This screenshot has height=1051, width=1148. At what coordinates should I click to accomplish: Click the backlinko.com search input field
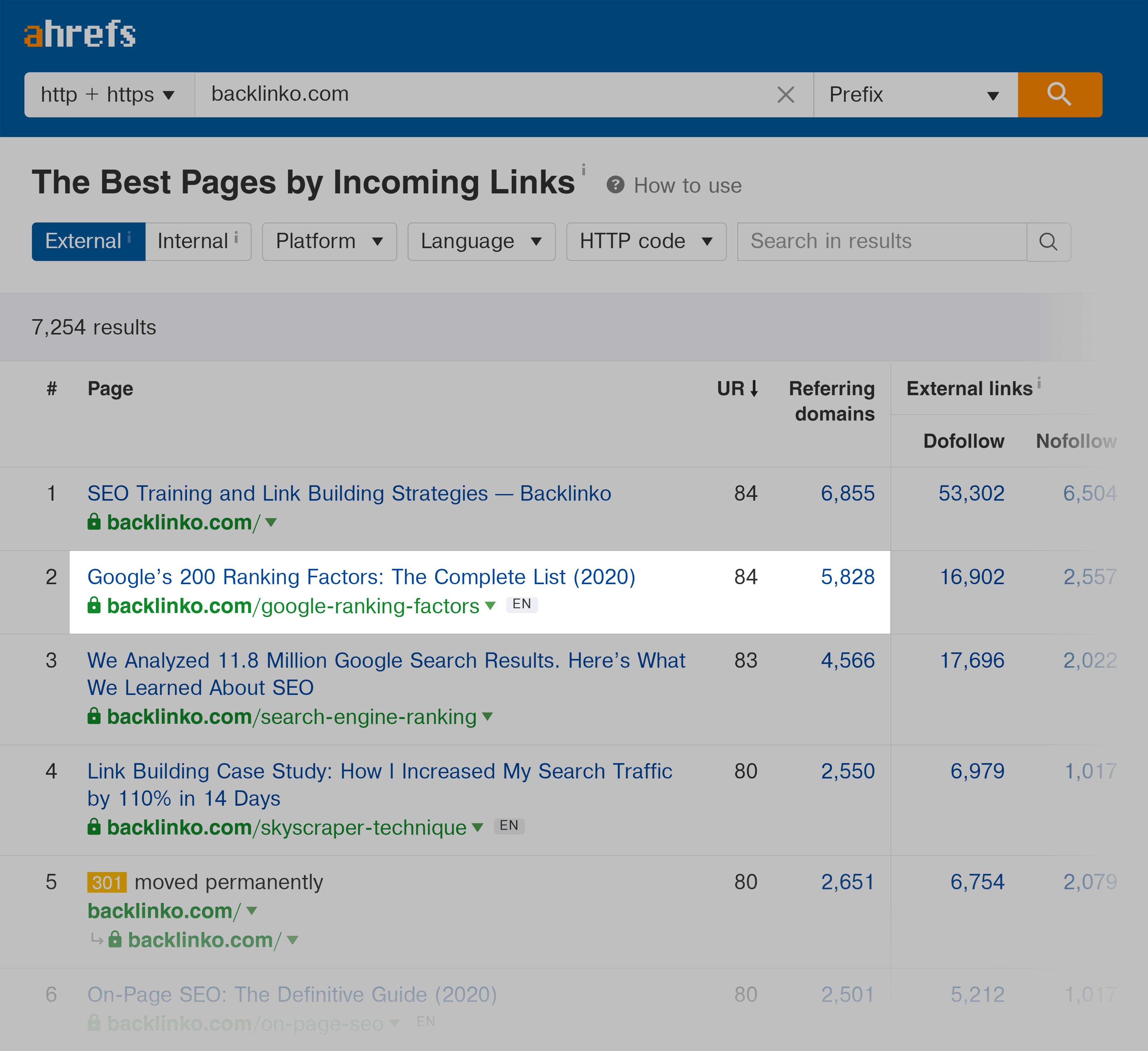[x=490, y=95]
